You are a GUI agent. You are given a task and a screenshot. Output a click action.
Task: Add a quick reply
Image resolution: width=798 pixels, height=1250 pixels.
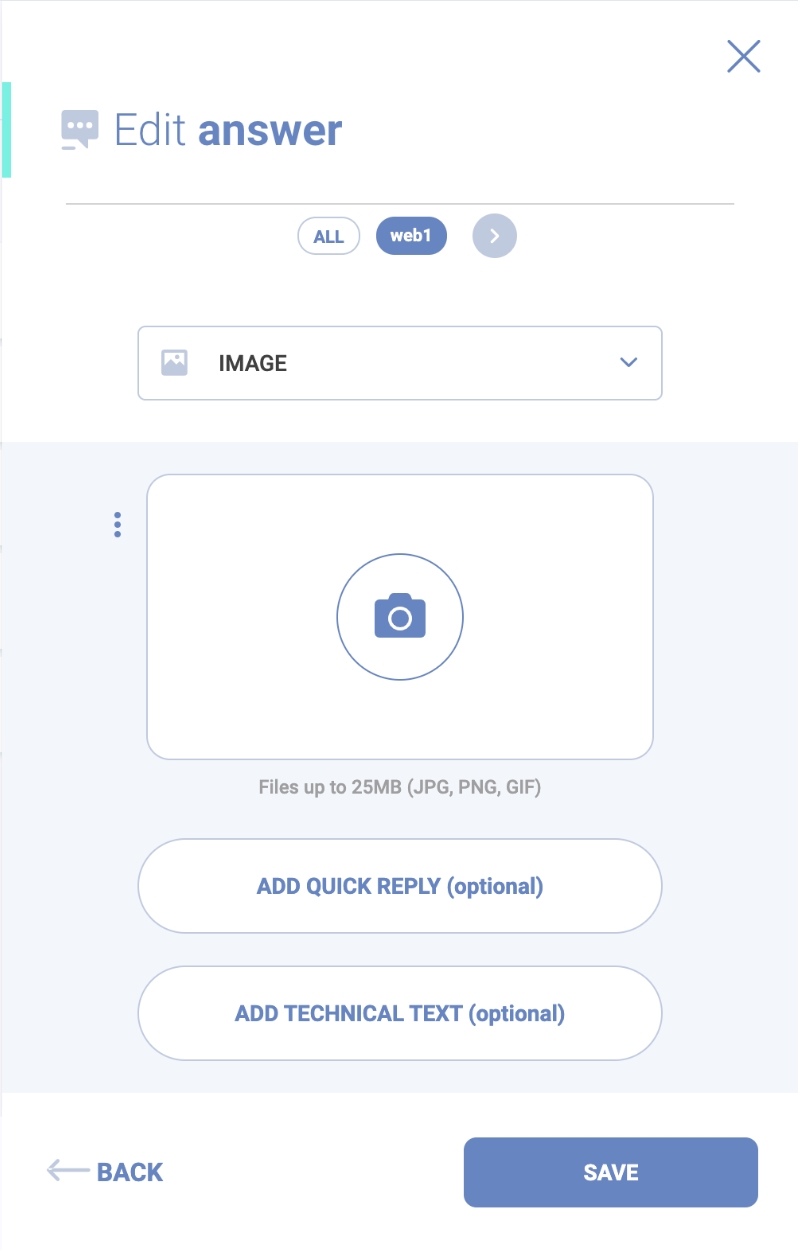click(399, 886)
